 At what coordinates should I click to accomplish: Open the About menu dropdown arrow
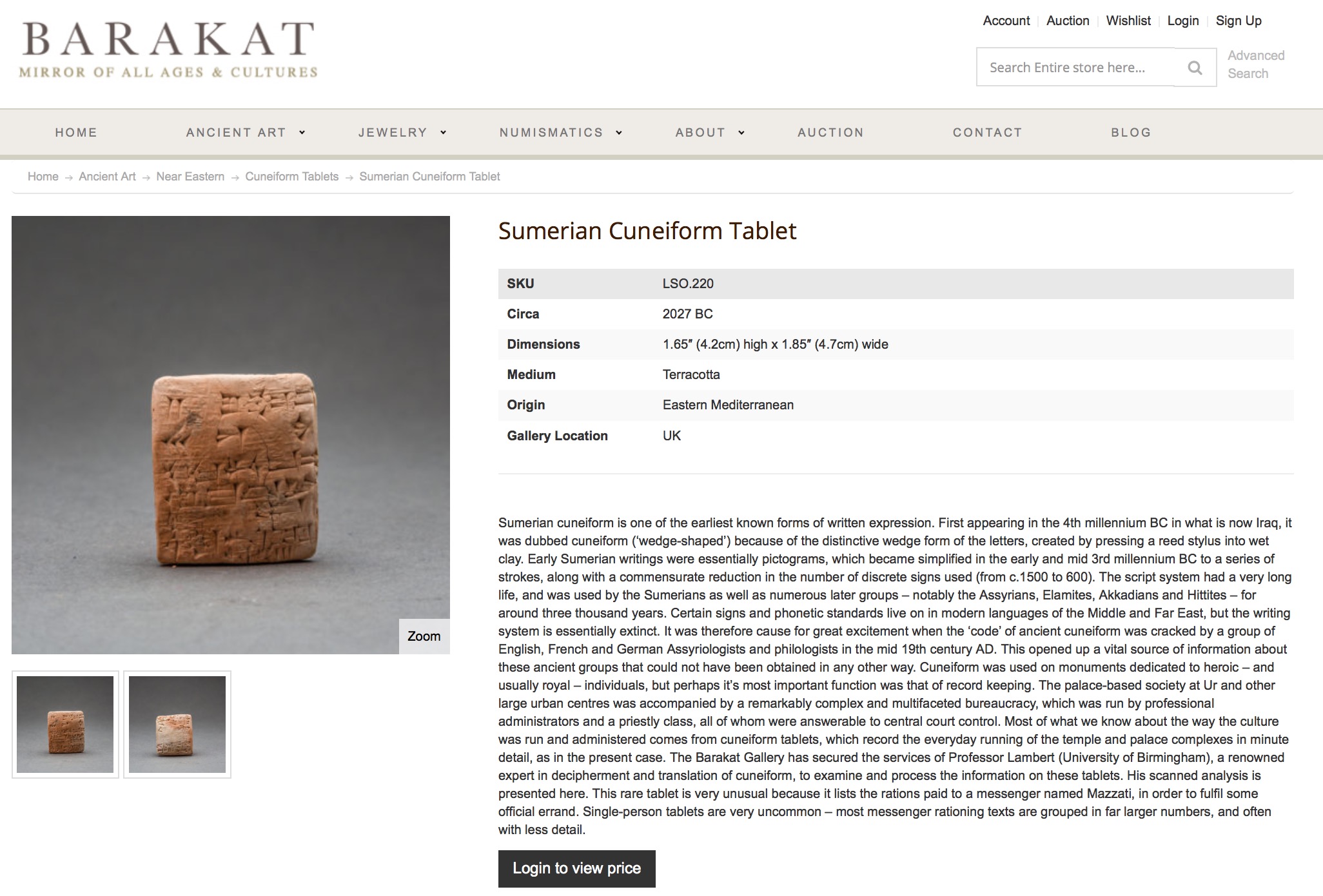click(741, 133)
